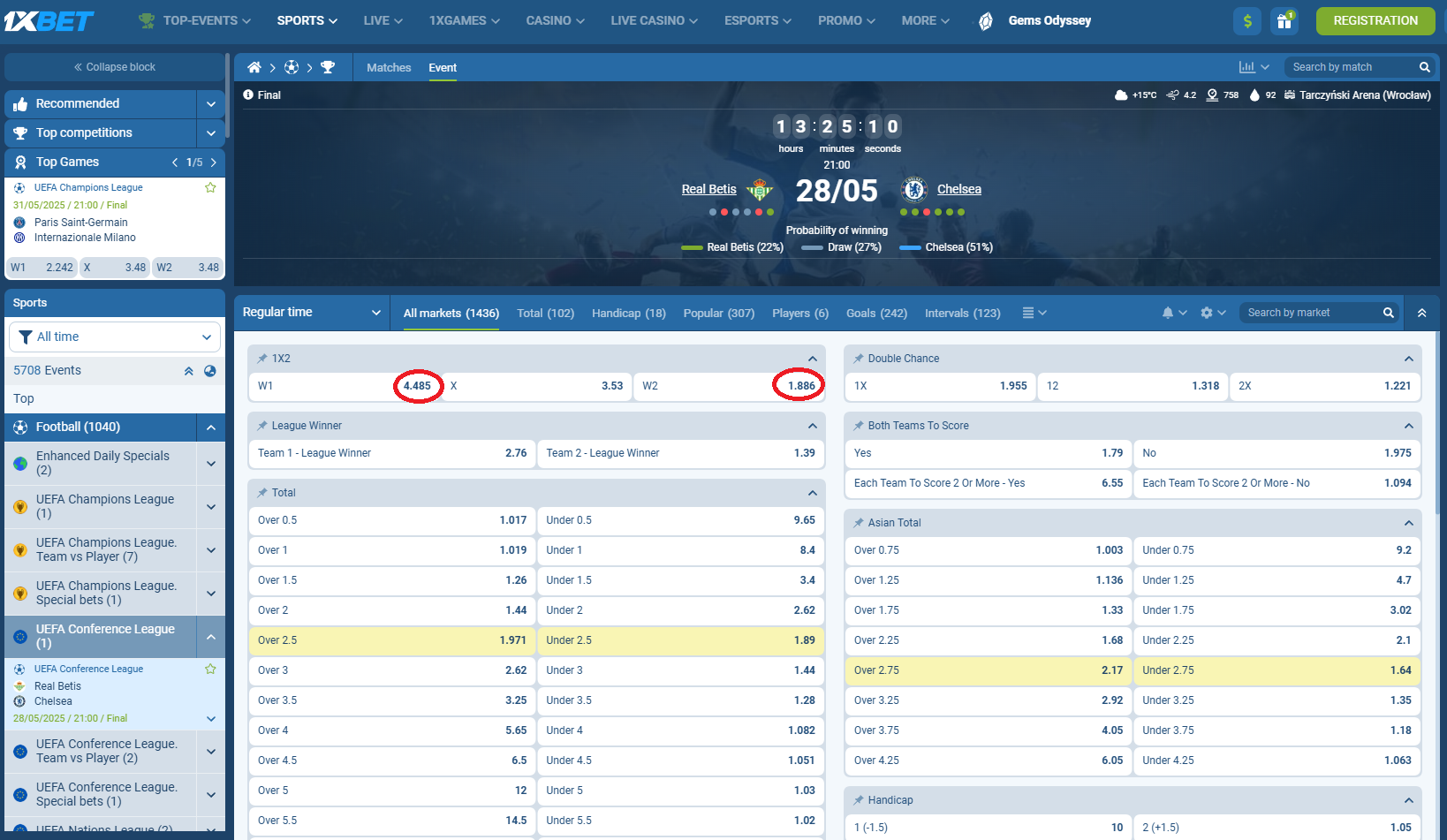Click the trophy breadcrumb icon
1447x840 pixels.
pyautogui.click(x=328, y=67)
